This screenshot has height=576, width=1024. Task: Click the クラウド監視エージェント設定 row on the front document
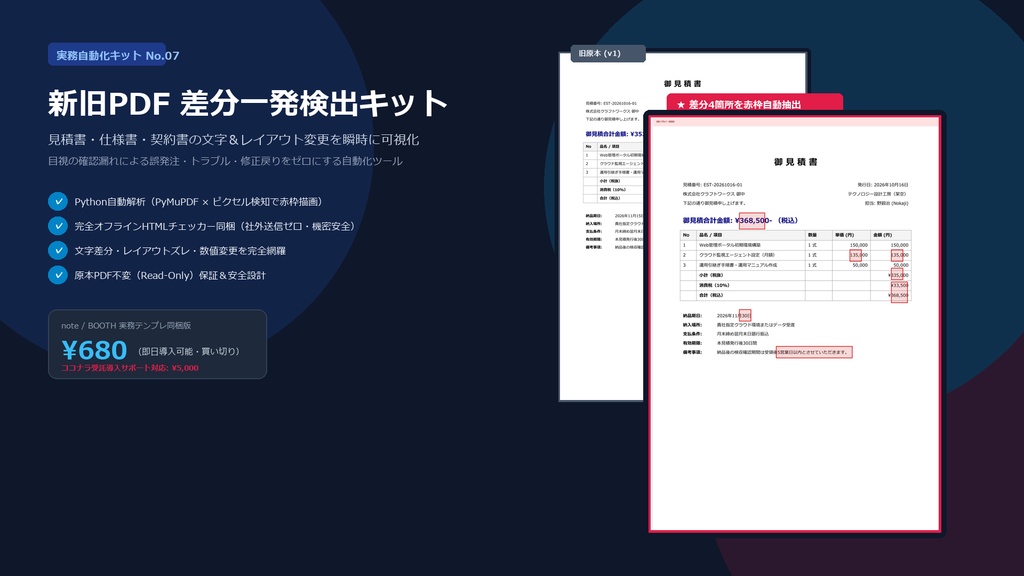click(x=795, y=255)
